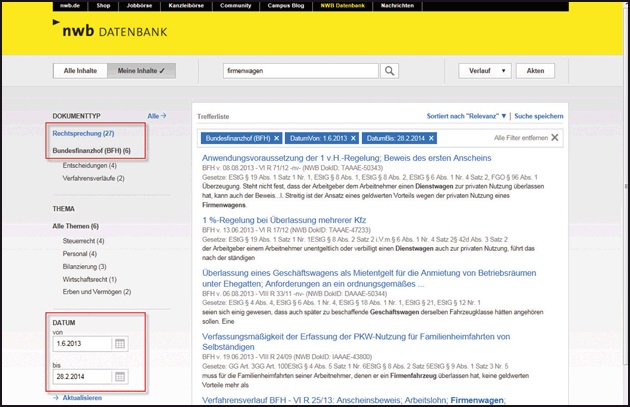630x407 pixels.
Task: Toggle the 'Meine Inhalte' content filter
Action: (141, 71)
